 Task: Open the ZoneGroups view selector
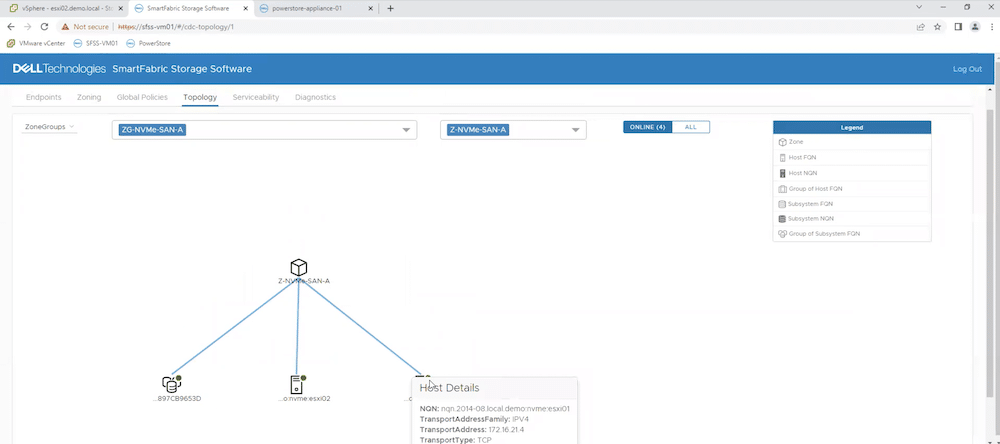[x=49, y=127]
